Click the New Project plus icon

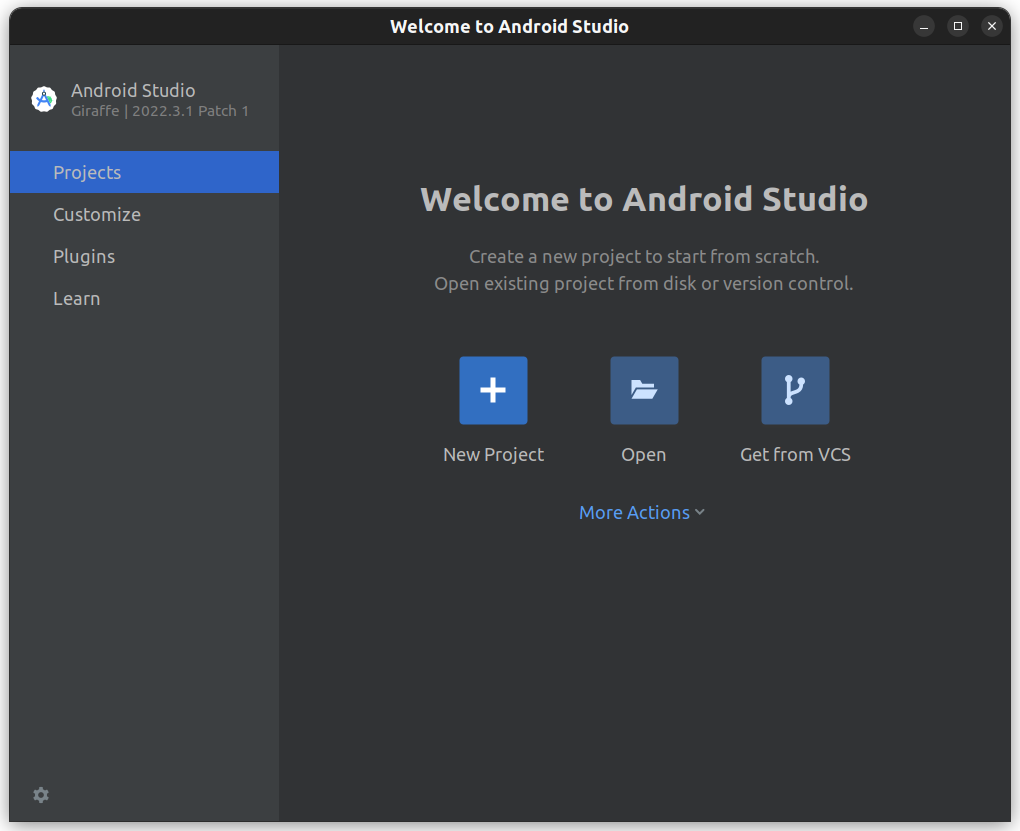[493, 390]
